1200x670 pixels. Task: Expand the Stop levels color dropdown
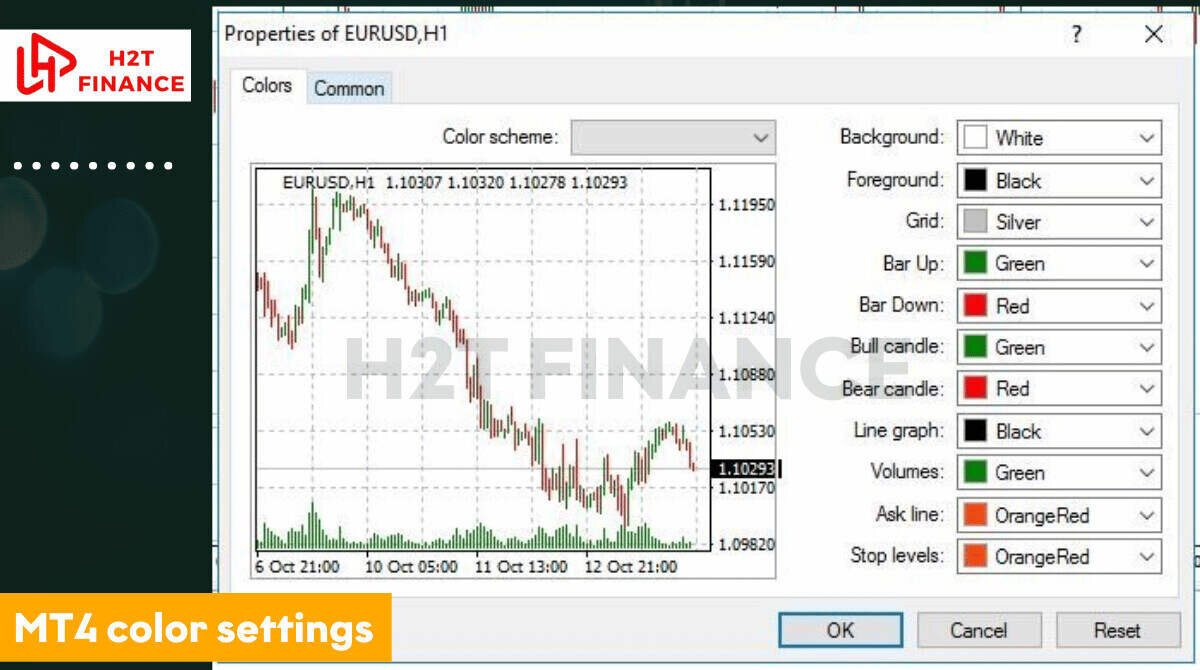tap(1059, 556)
